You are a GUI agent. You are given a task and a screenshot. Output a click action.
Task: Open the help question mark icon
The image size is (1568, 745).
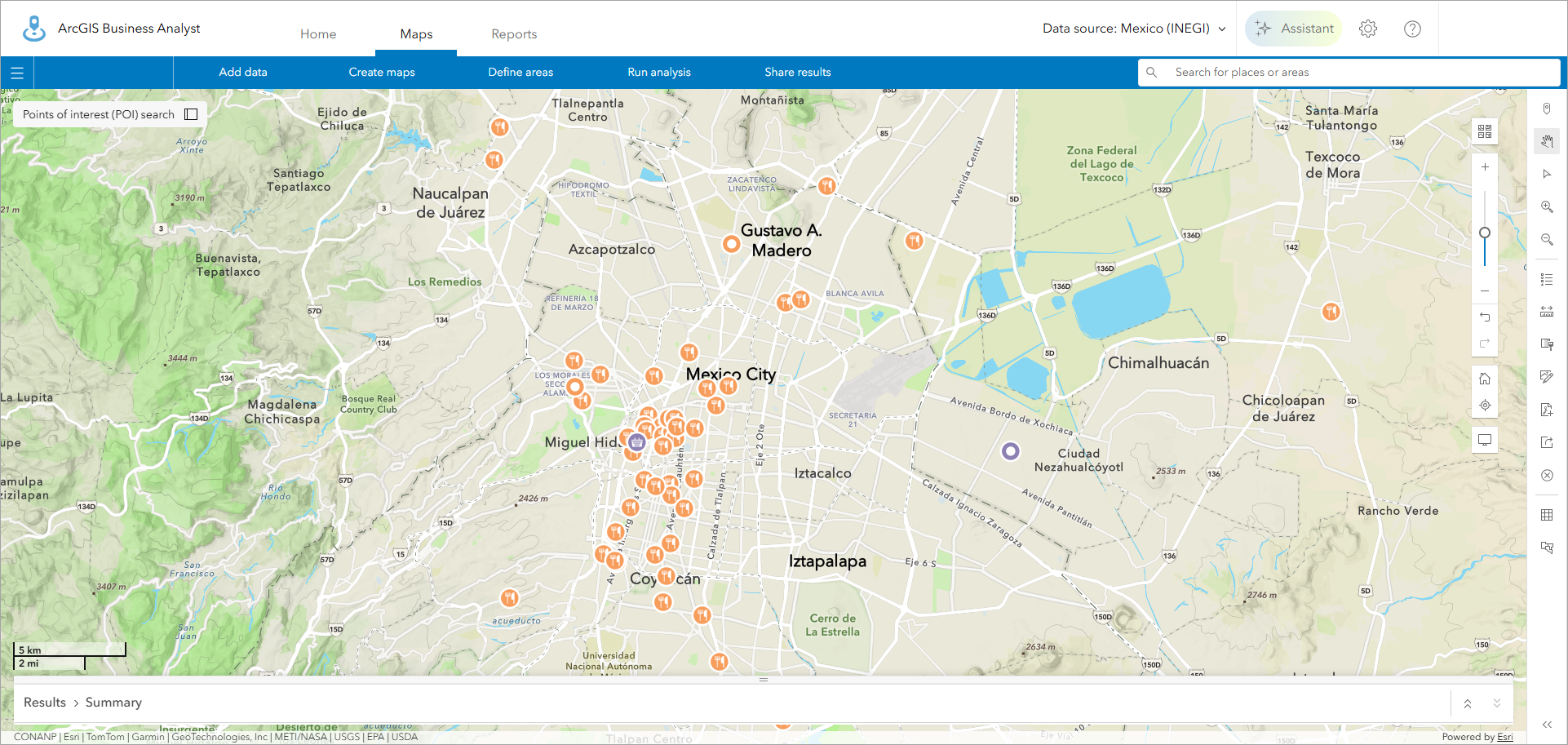pyautogui.click(x=1412, y=29)
